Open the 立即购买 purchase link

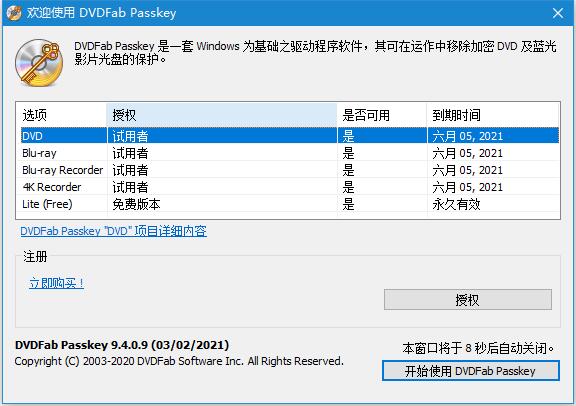[57, 283]
